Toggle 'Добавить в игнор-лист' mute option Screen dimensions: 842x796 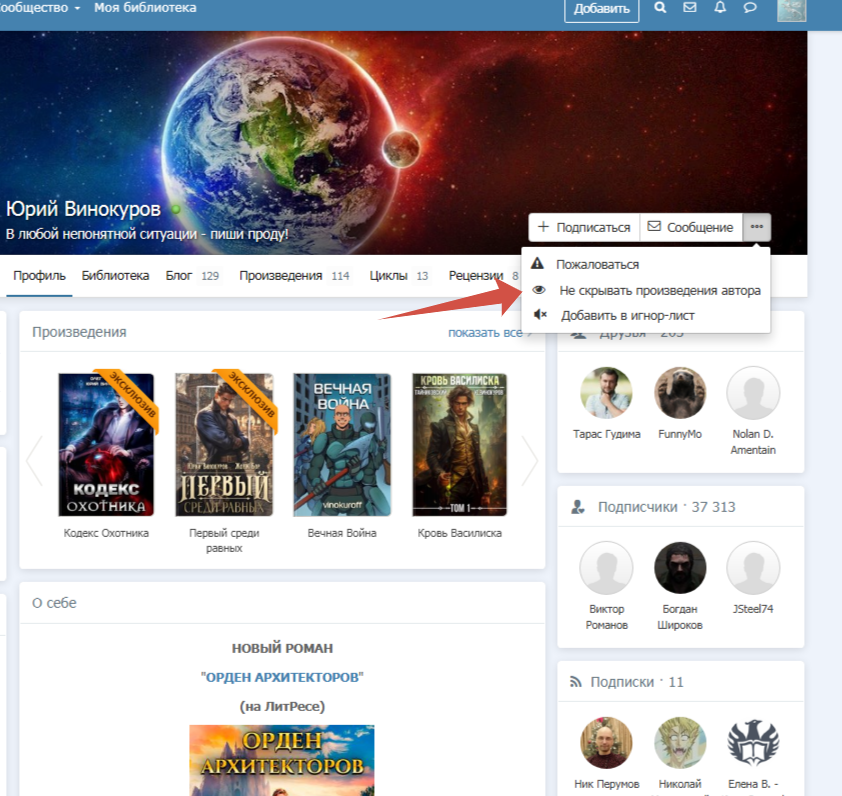click(627, 315)
